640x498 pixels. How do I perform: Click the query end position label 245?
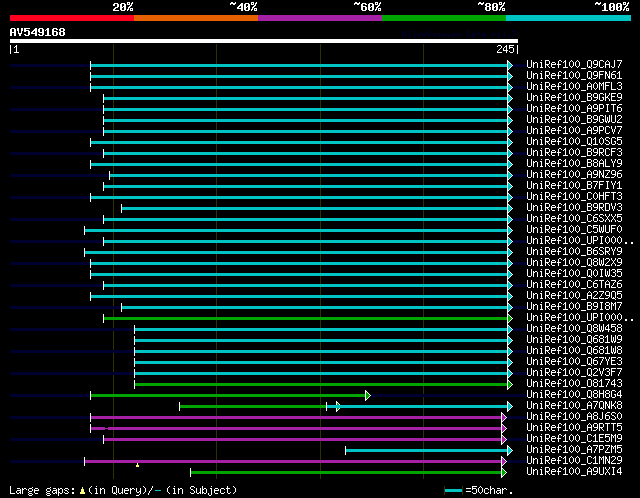tap(505, 49)
